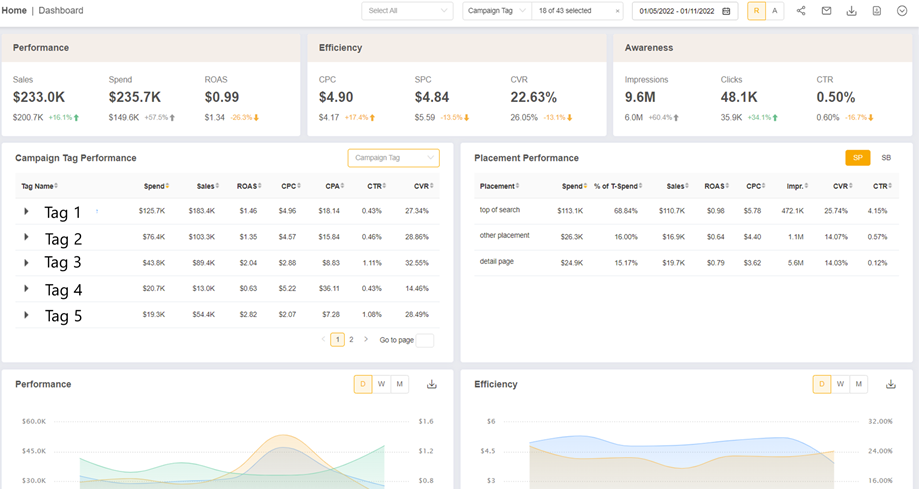Viewport: 919px width, 489px height.
Task: Open the calendar date range picker
Action: click(726, 11)
